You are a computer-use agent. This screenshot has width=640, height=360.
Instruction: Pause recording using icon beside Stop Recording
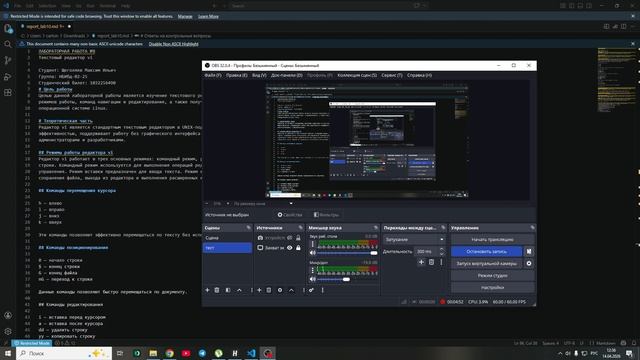[529, 251]
